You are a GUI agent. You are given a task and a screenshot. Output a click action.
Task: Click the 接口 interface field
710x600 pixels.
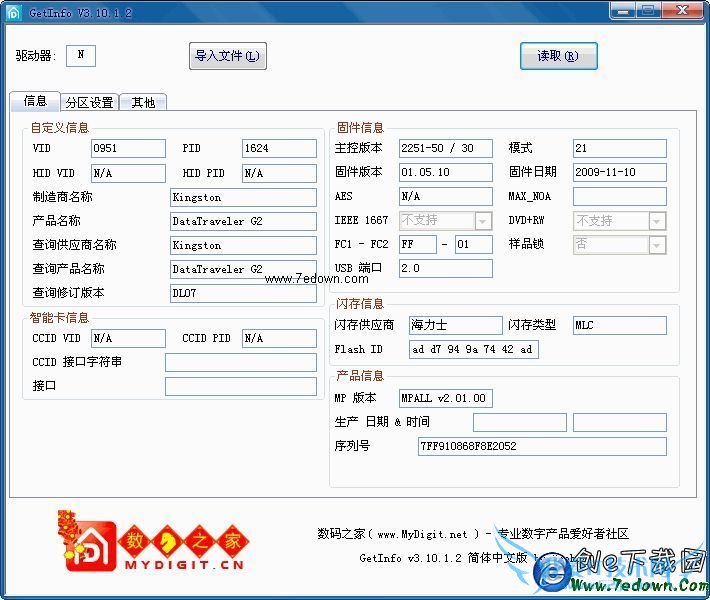(241, 387)
